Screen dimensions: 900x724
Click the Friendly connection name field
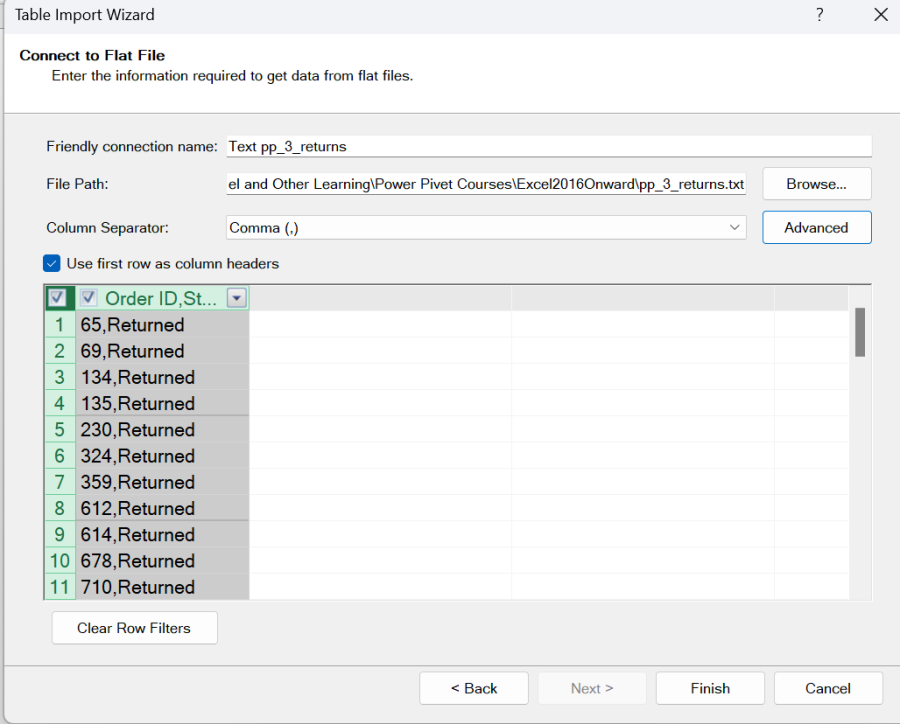tap(549, 146)
